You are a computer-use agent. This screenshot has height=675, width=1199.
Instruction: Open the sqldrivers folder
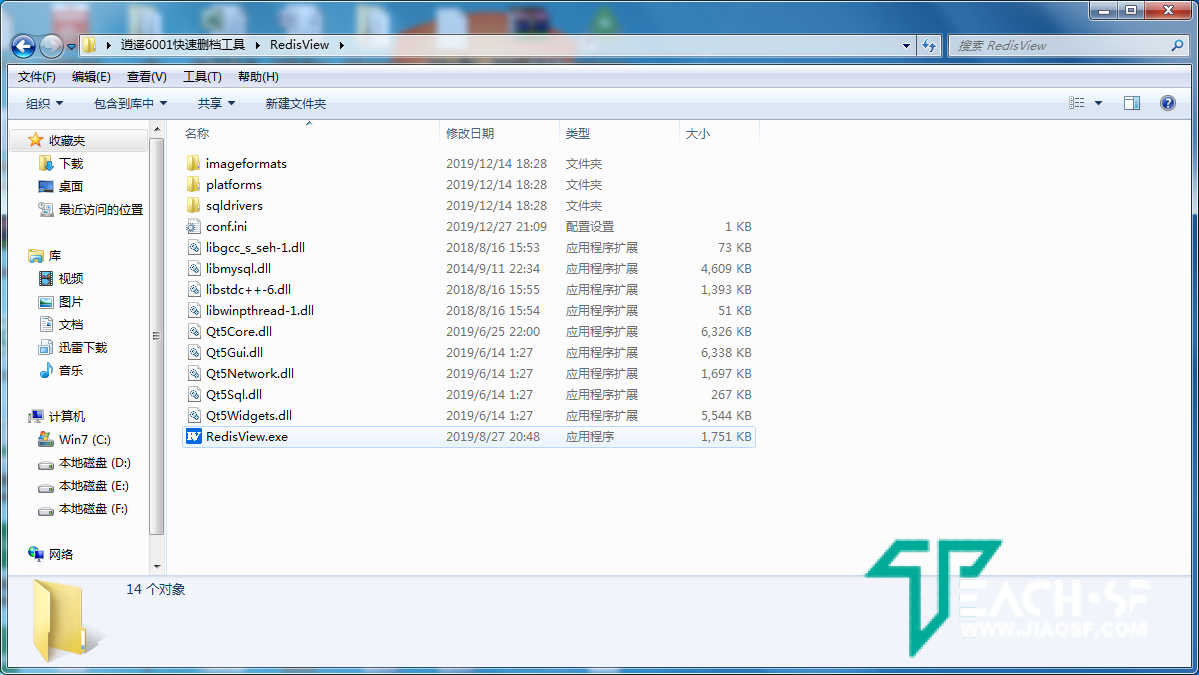[x=235, y=205]
